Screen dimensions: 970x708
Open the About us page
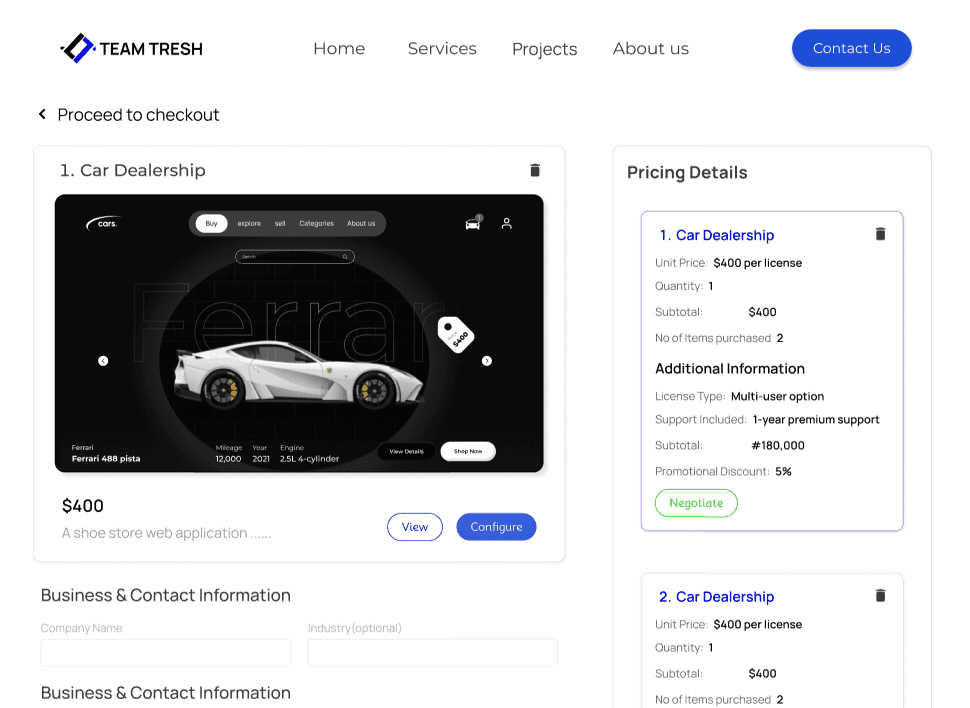coord(651,48)
